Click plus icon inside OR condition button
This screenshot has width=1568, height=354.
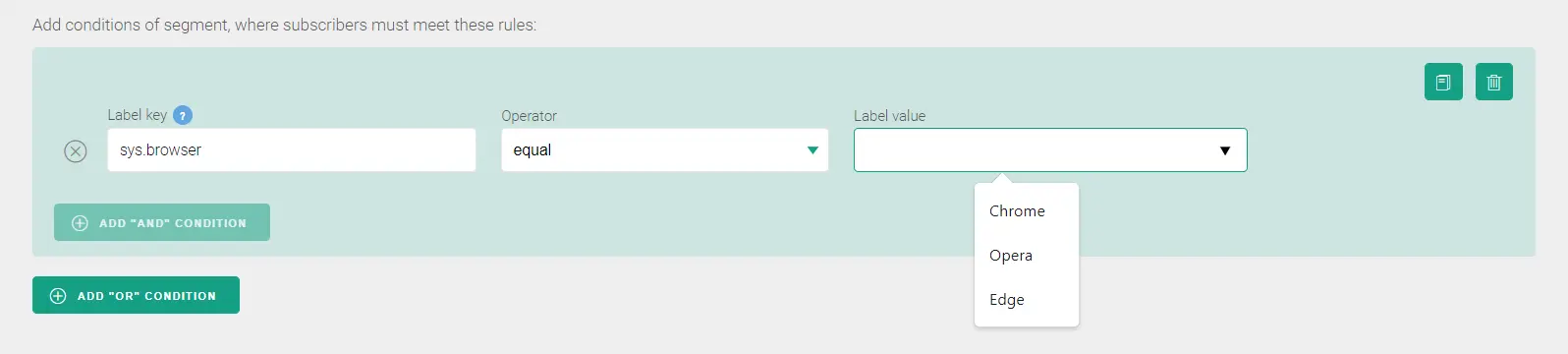(x=58, y=296)
